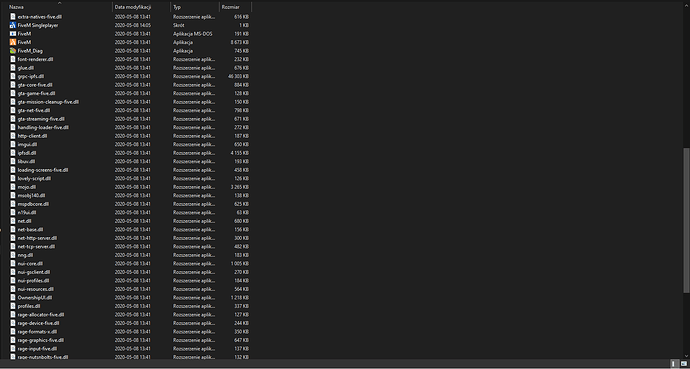Select the FiveM_Diag application icon
This screenshot has height=369, width=690.
pos(12,51)
